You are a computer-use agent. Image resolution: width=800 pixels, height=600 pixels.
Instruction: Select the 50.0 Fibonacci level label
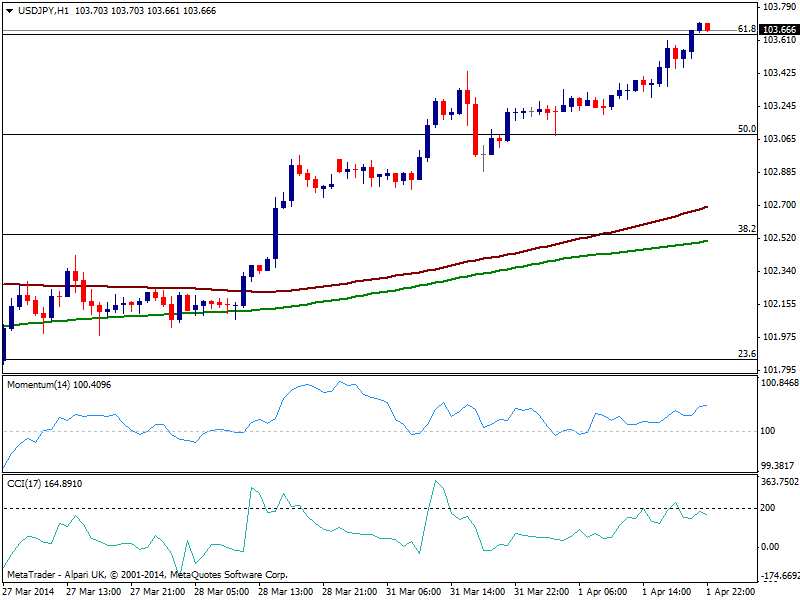[x=745, y=129]
